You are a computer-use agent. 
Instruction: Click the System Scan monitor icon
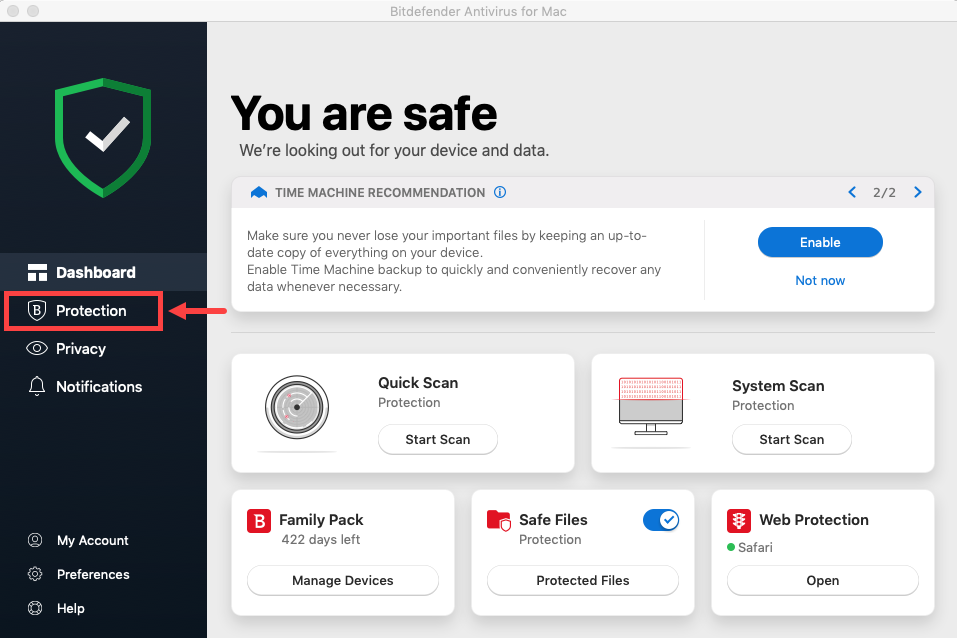pos(651,406)
